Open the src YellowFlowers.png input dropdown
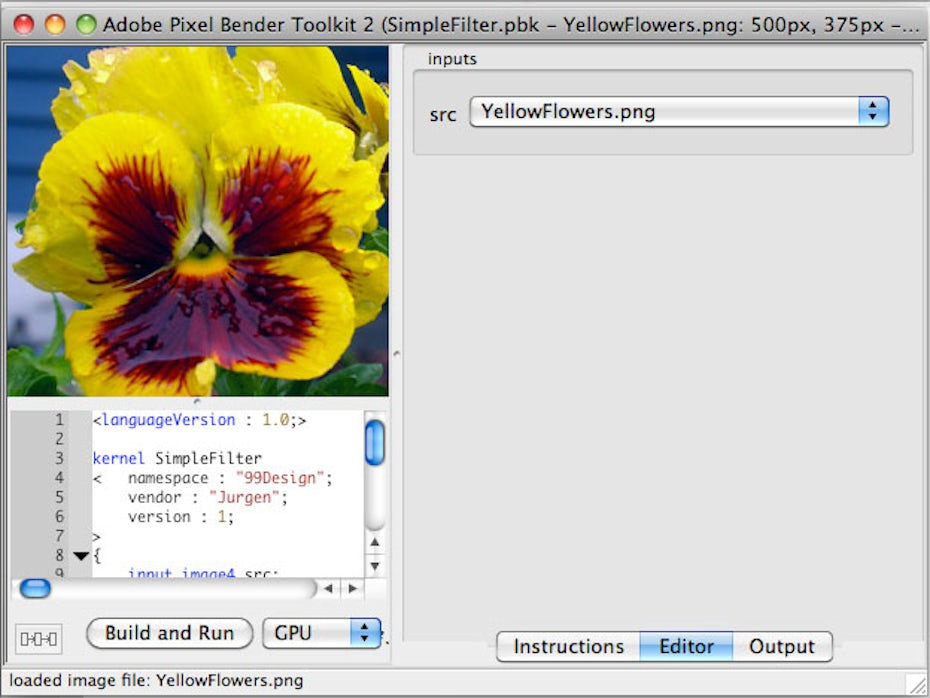This screenshot has width=930, height=698. pos(679,112)
